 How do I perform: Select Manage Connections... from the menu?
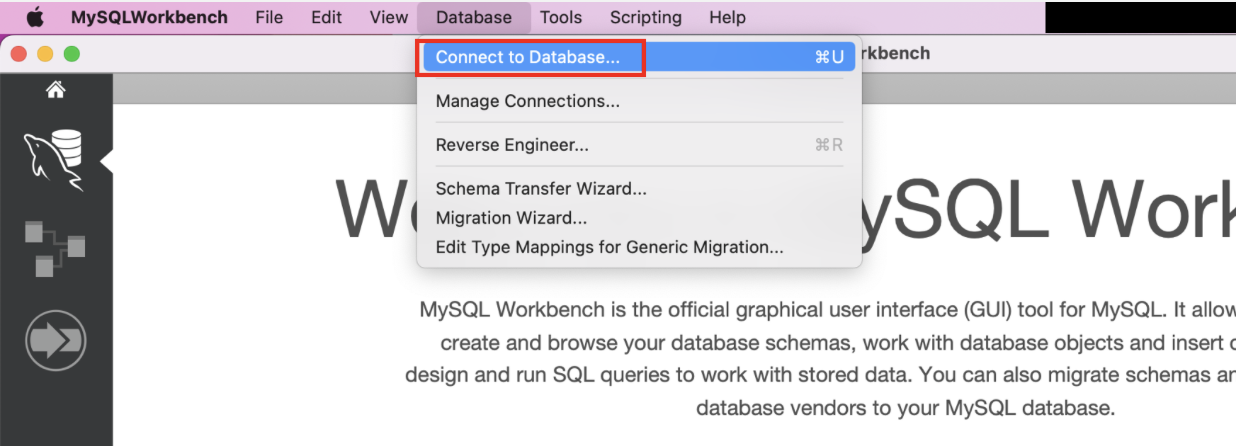click(639, 101)
